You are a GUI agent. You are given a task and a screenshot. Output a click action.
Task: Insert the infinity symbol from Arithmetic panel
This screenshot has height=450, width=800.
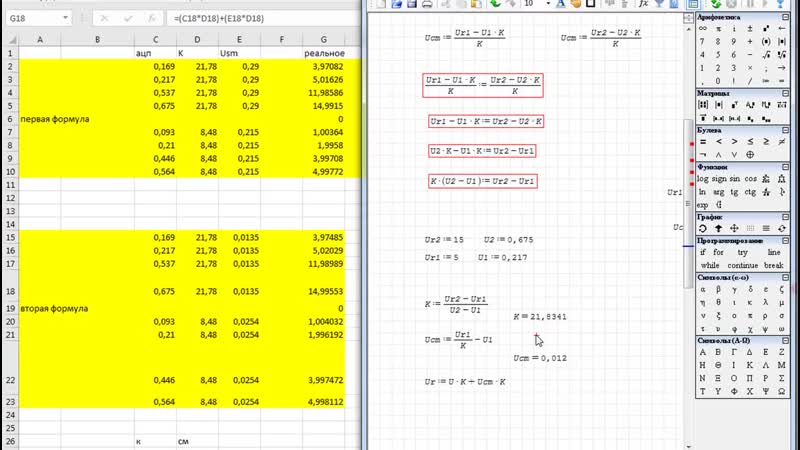tap(704, 28)
